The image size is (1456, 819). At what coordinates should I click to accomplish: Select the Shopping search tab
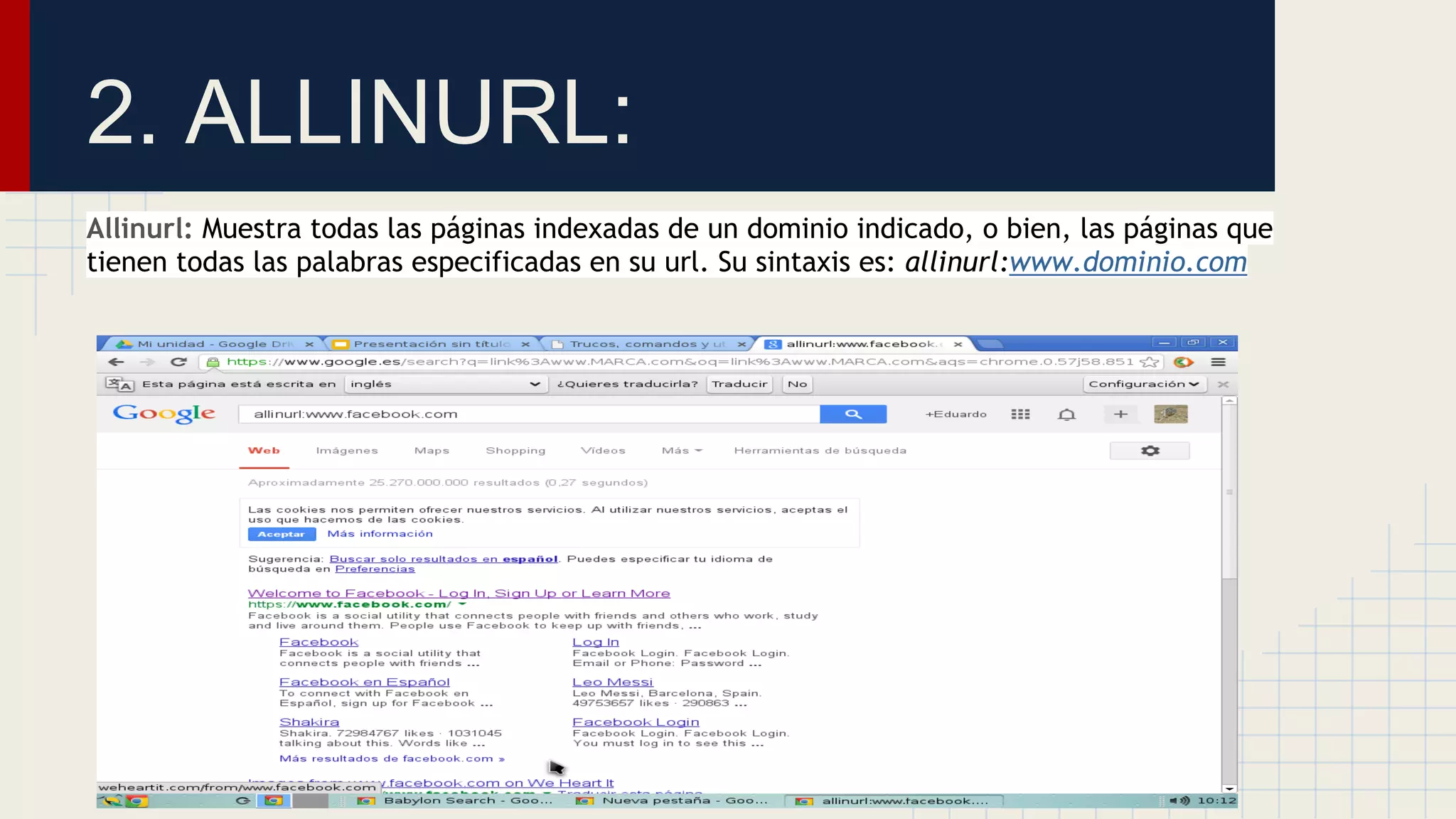pos(515,451)
